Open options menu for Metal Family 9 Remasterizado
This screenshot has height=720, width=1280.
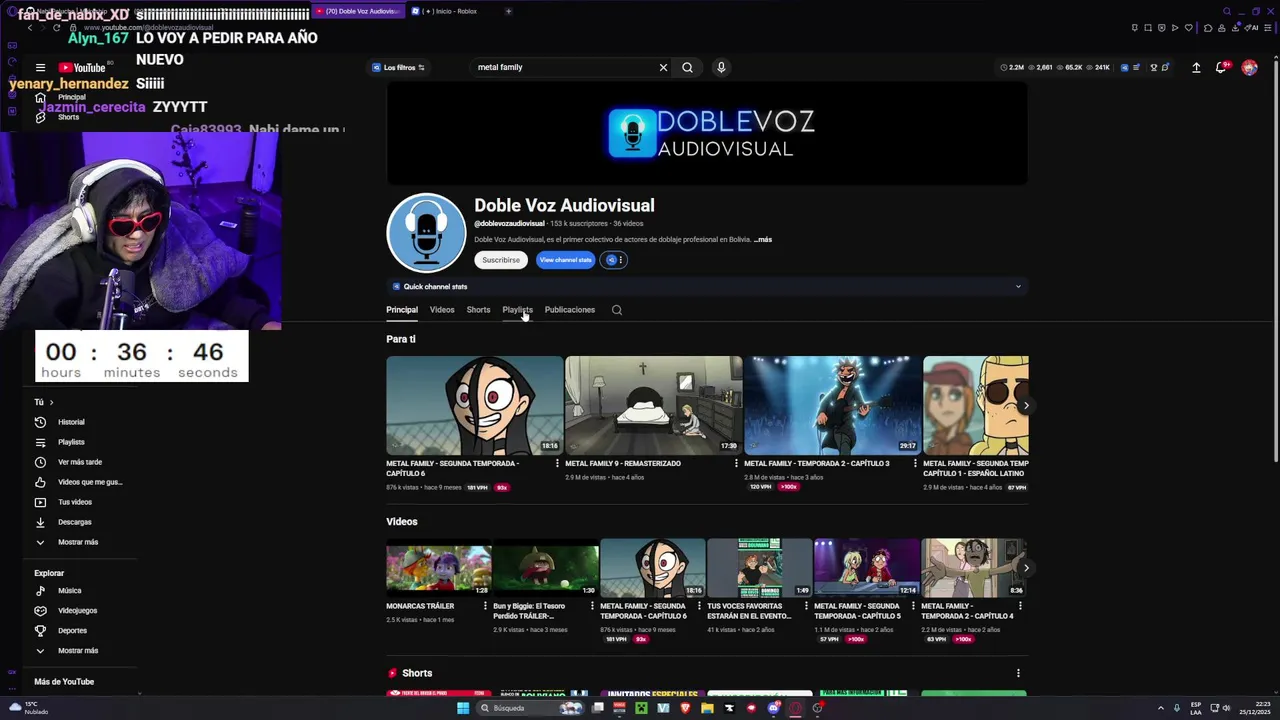point(736,463)
